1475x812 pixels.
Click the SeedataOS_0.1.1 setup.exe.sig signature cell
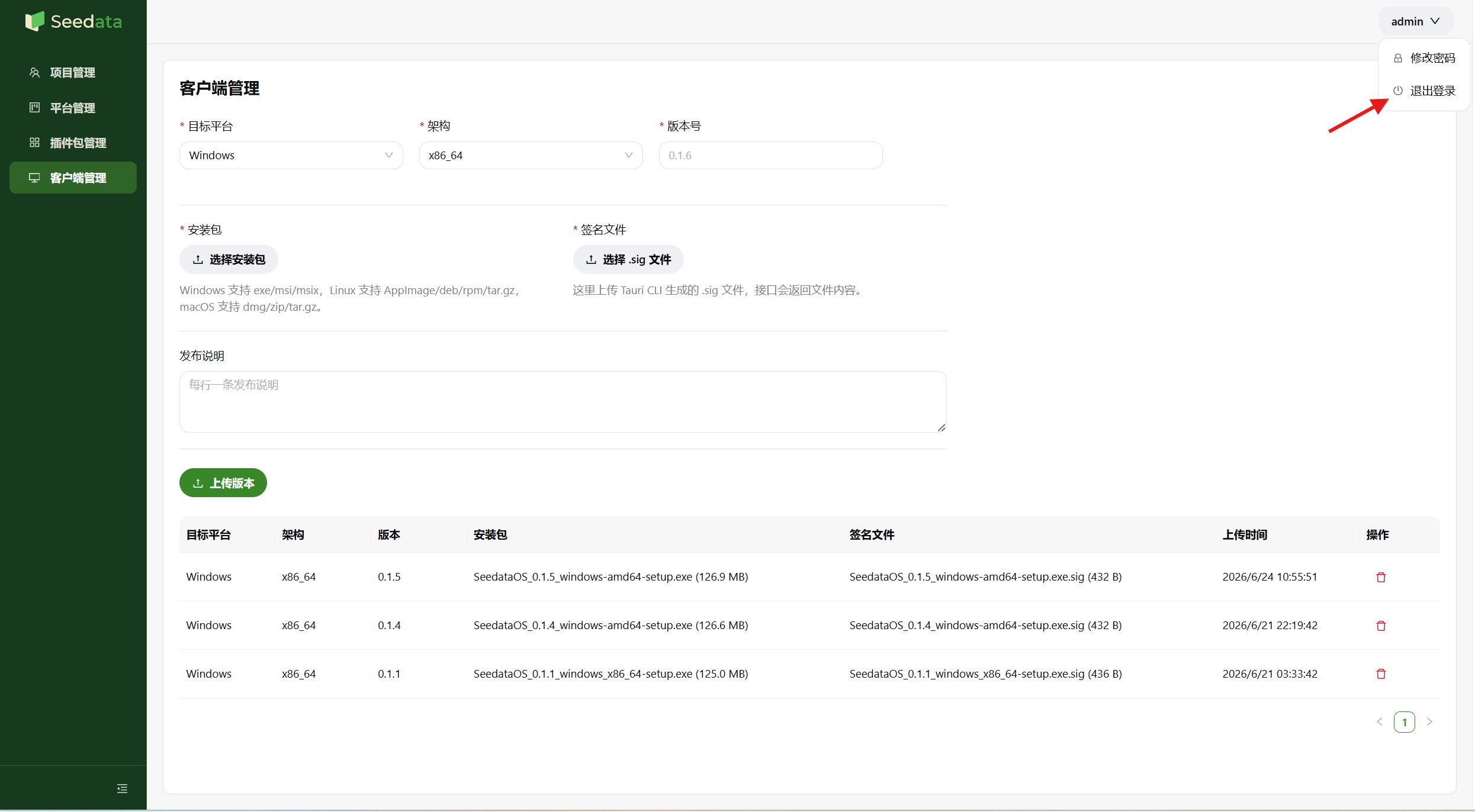pyautogui.click(x=985, y=674)
